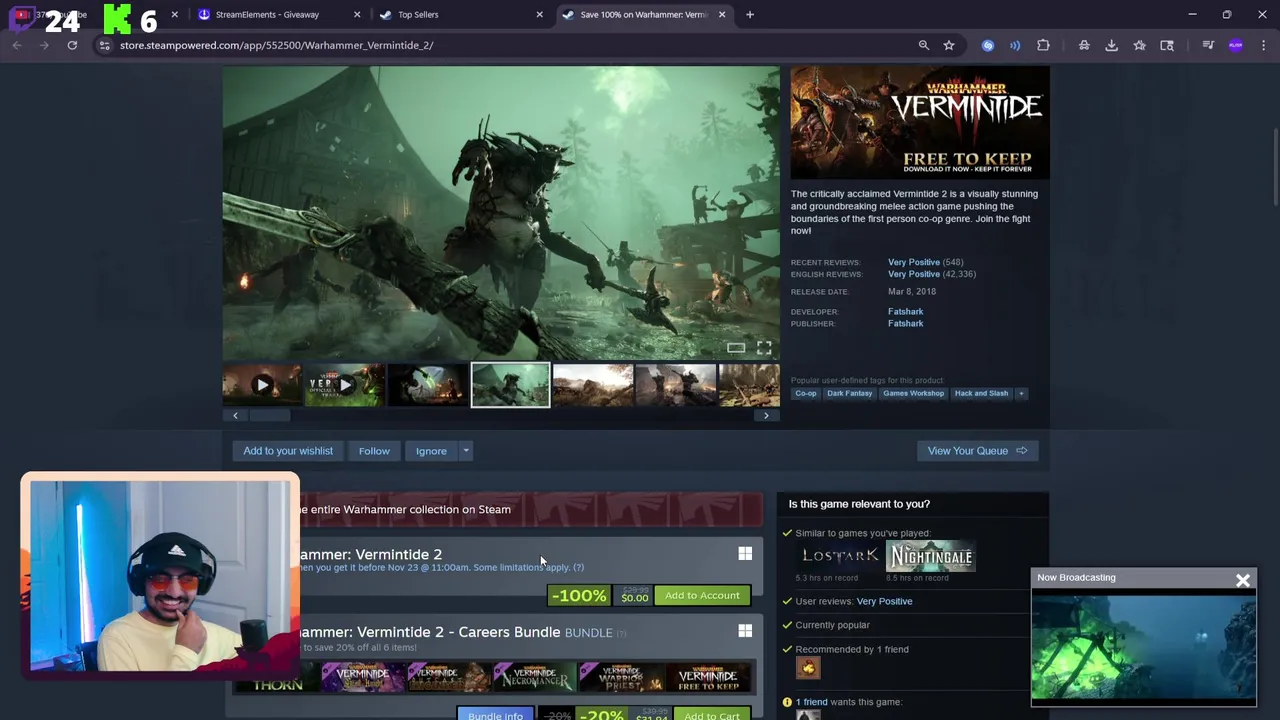The height and width of the screenshot is (720, 1280).
Task: Click the Windows platform icon on the Vermintide 2 row
Action: click(745, 554)
